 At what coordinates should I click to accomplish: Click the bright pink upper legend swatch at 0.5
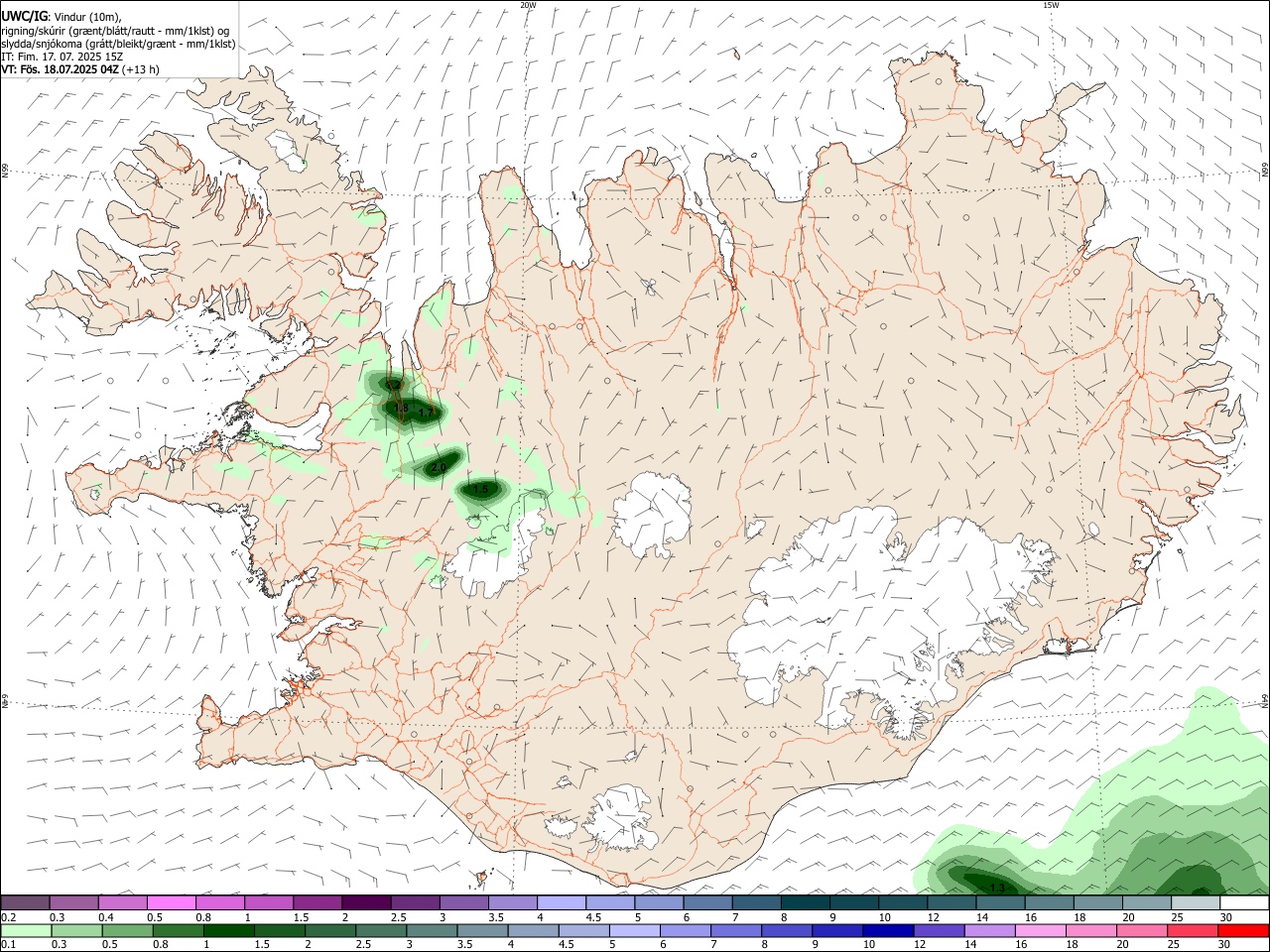[x=171, y=902]
